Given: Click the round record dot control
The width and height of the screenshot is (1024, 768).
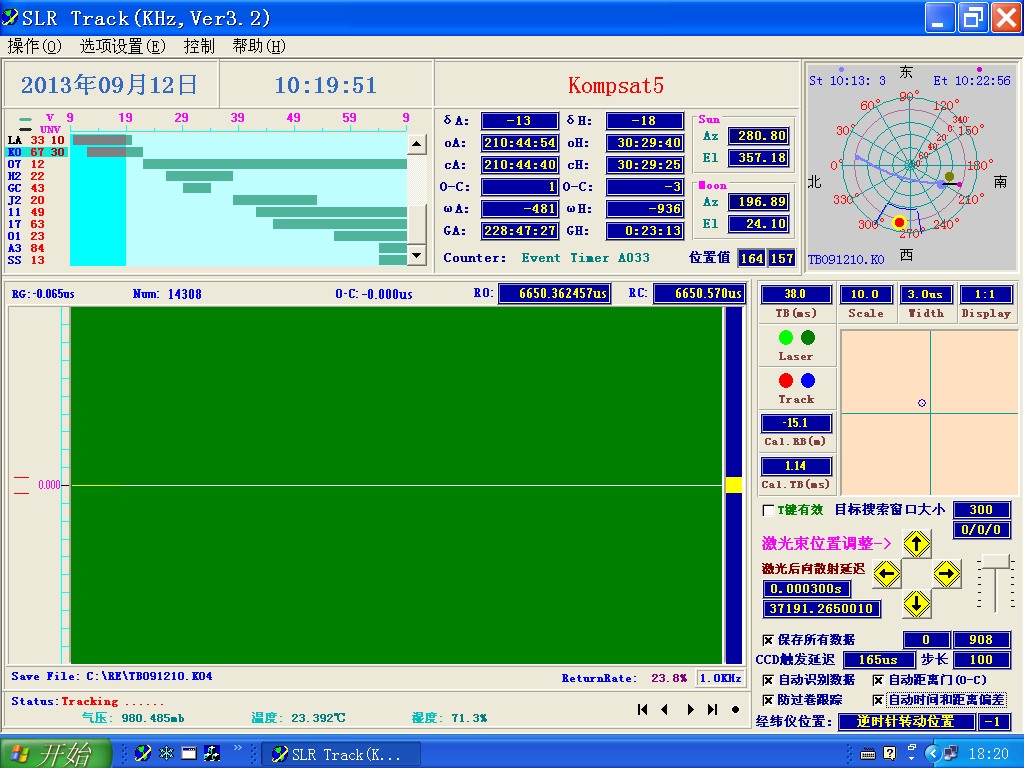Looking at the screenshot, I should (735, 709).
